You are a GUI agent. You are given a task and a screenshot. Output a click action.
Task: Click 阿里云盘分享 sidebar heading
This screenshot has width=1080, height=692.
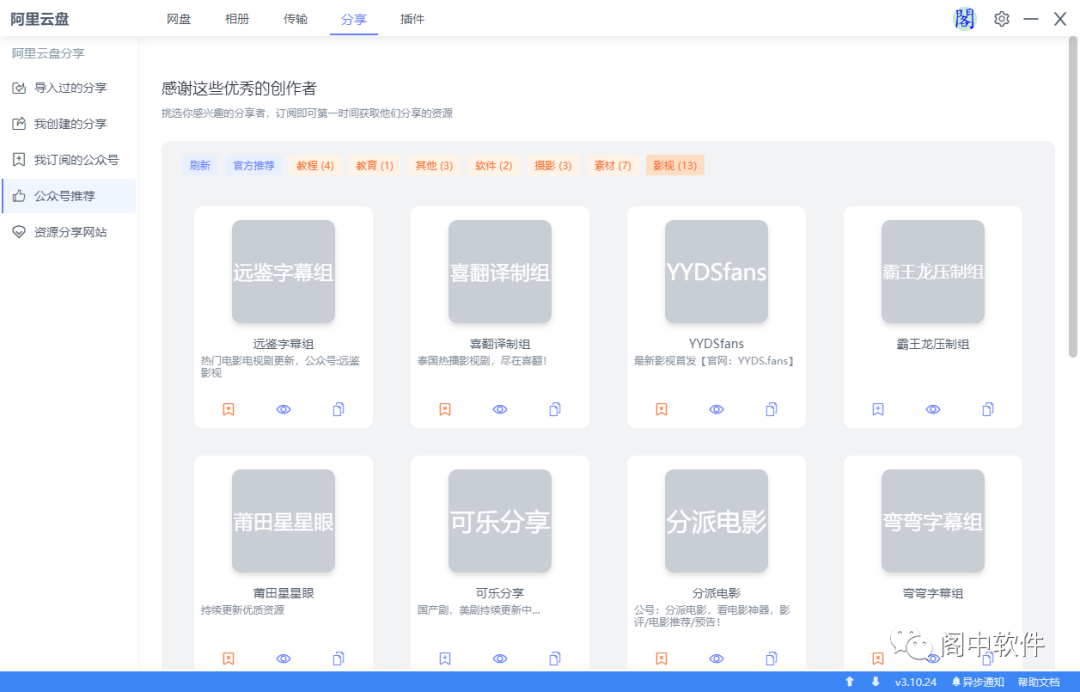[x=48, y=53]
